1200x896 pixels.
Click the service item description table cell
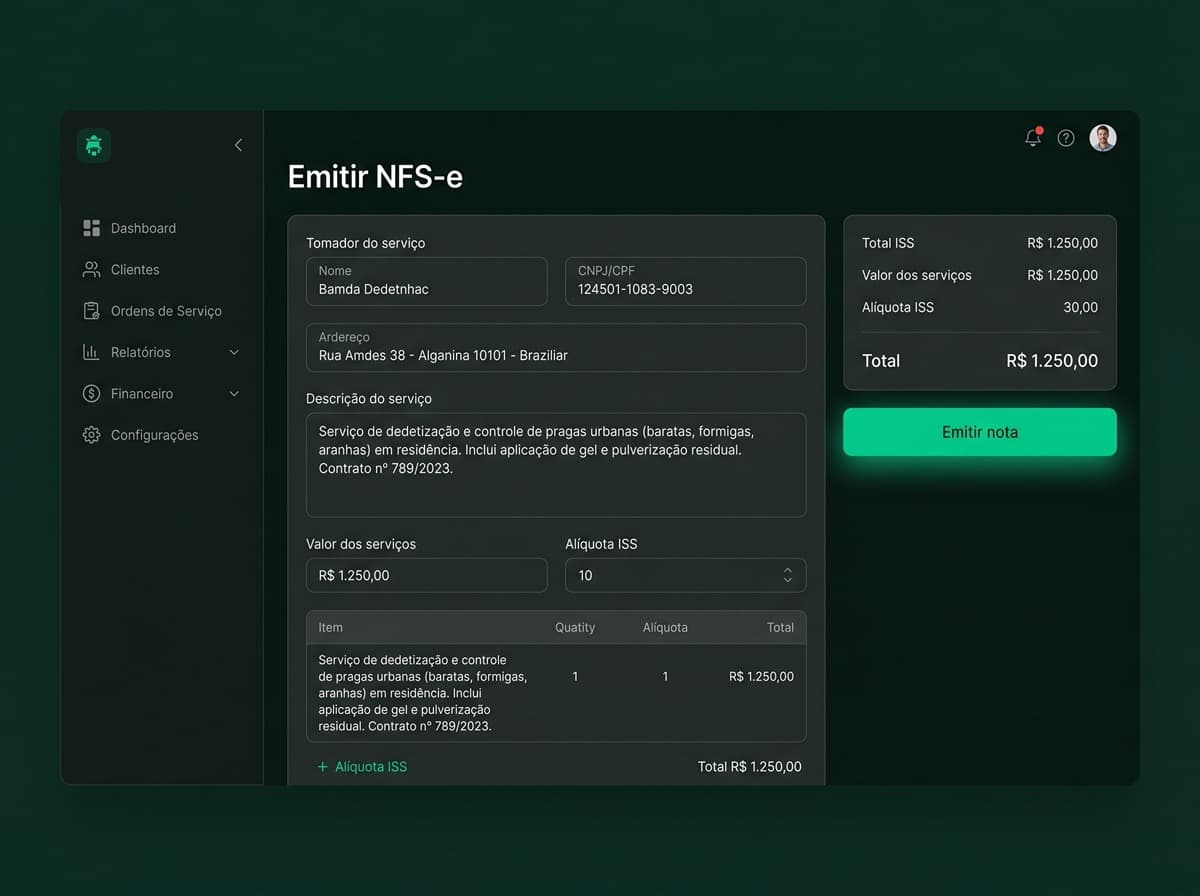[x=422, y=693]
